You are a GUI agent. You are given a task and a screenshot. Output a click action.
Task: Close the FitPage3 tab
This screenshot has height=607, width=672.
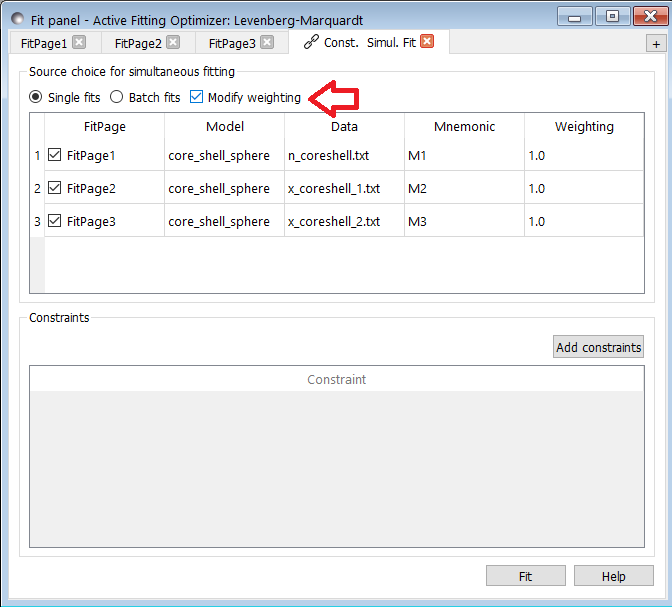pyautogui.click(x=267, y=42)
